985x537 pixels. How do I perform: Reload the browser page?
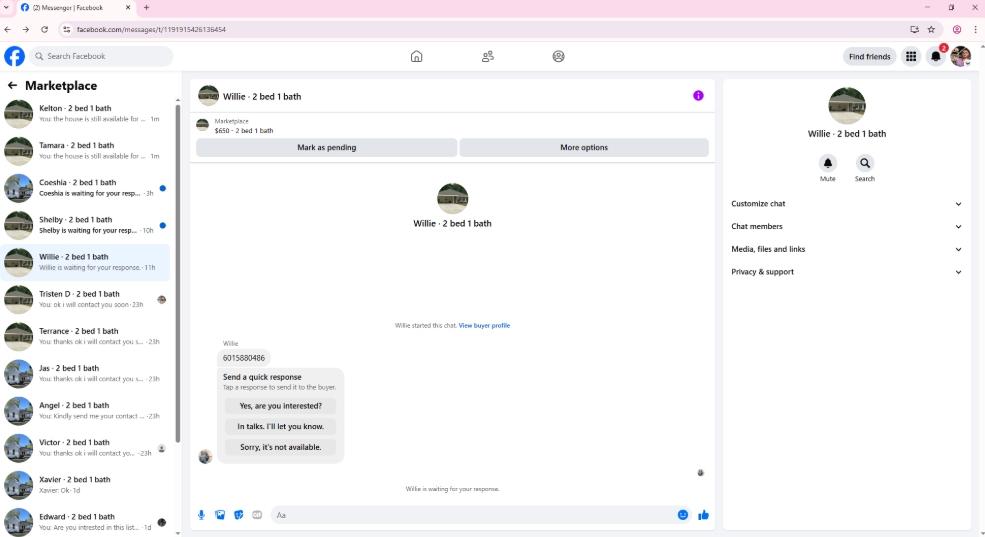point(45,30)
